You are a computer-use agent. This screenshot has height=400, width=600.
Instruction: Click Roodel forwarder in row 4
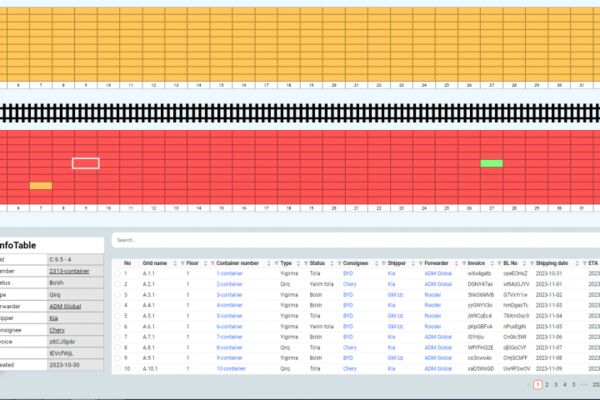tap(433, 305)
